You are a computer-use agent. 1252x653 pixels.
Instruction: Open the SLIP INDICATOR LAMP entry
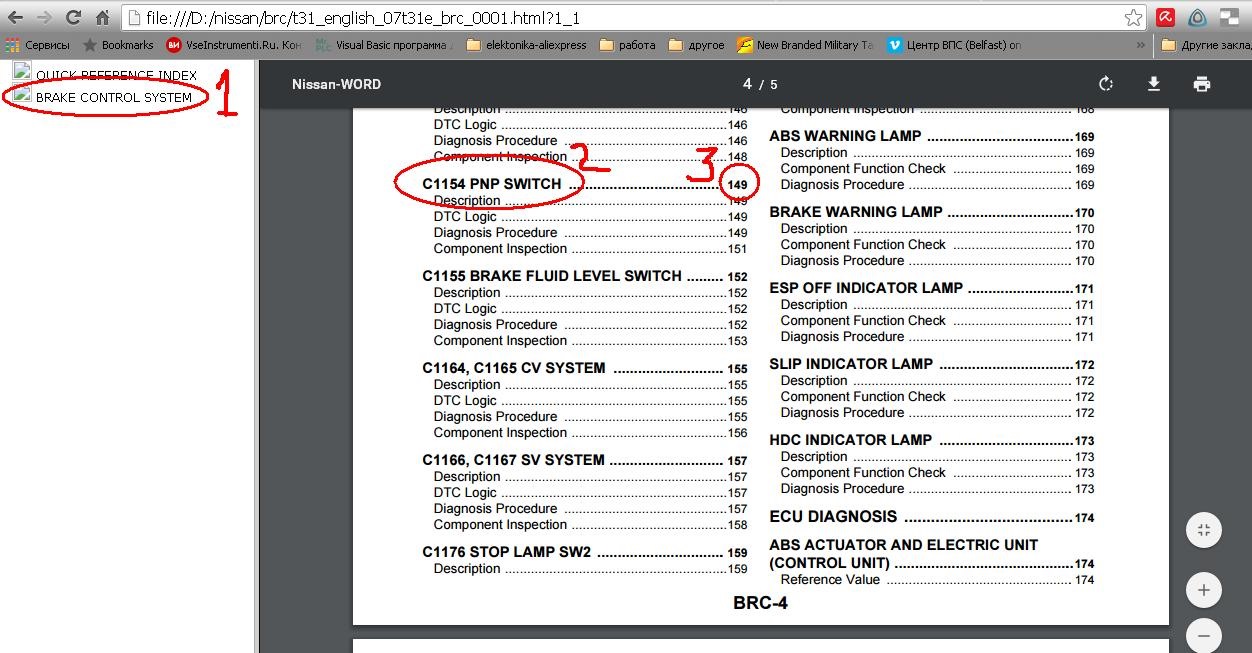tap(851, 364)
